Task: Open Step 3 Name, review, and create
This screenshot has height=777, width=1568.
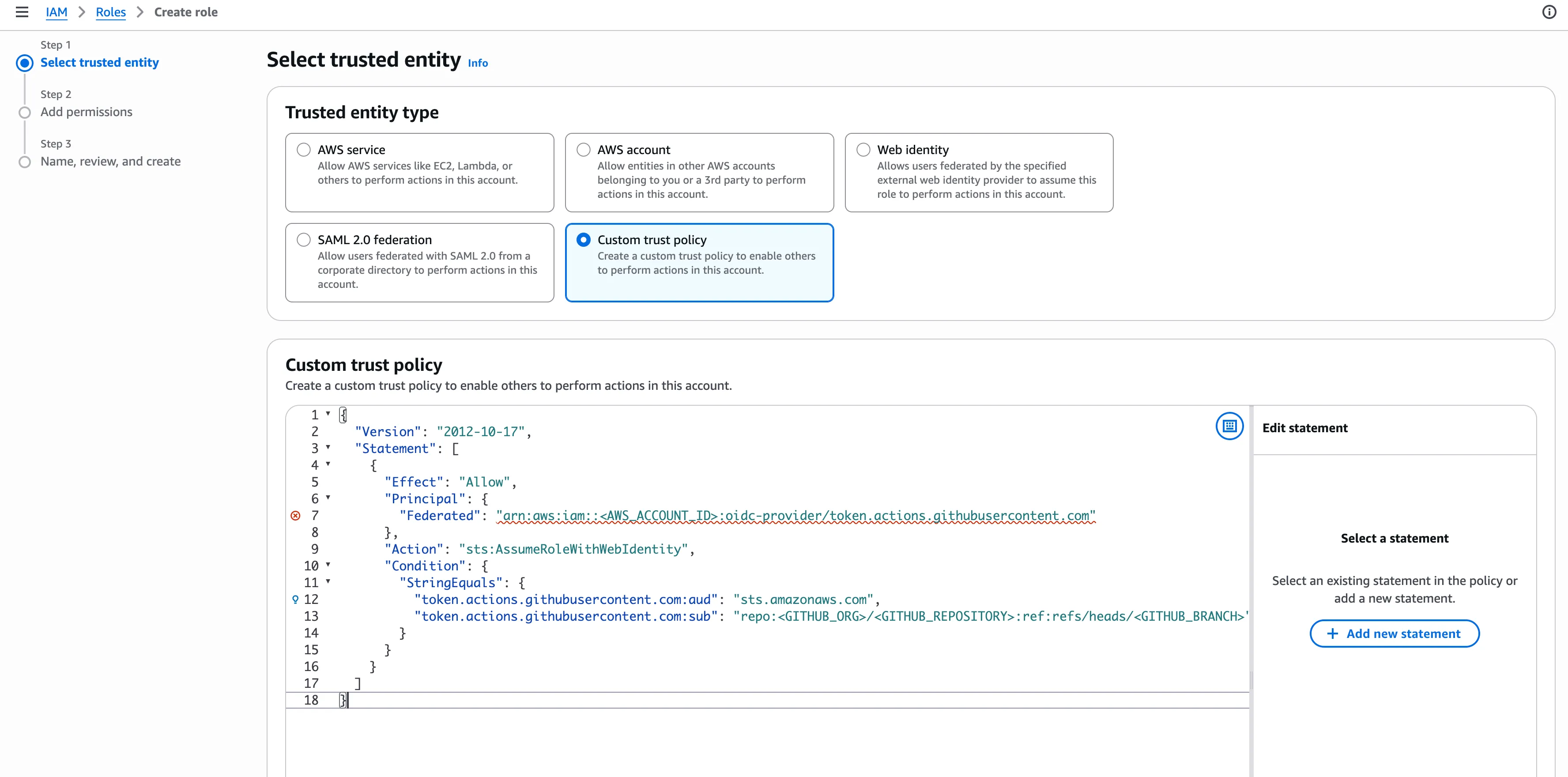Action: click(111, 162)
